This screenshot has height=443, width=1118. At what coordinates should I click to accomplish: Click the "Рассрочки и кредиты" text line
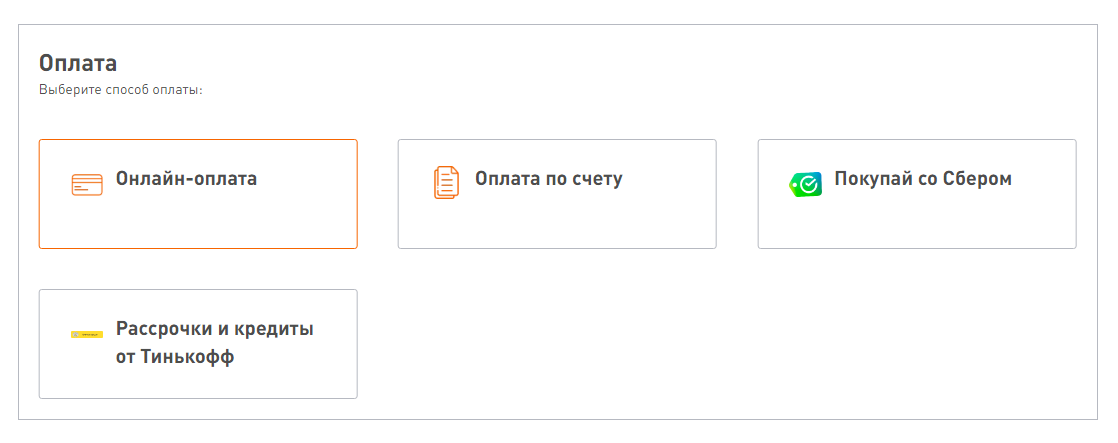(x=215, y=329)
